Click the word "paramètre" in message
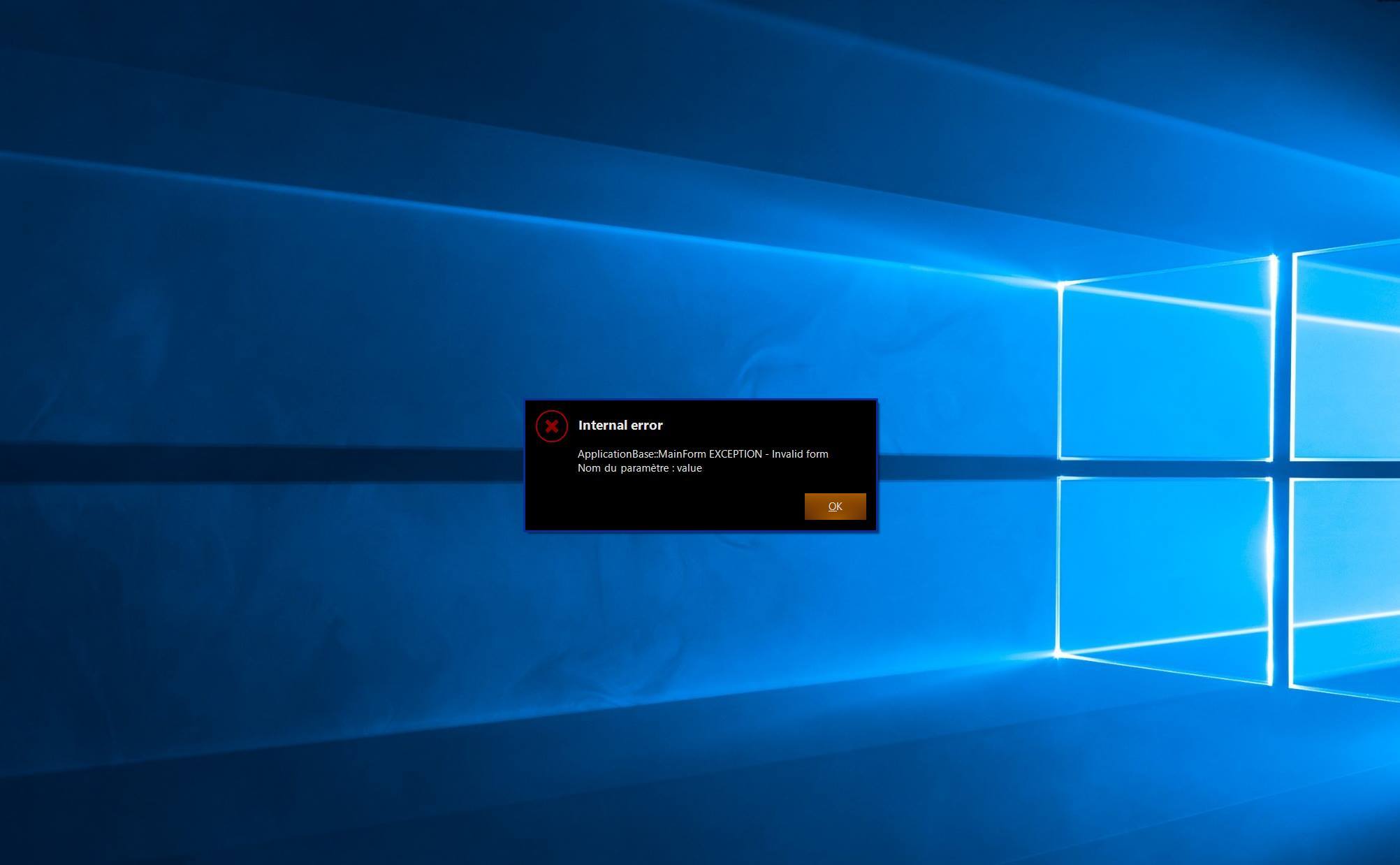This screenshot has width=1400, height=865. [646, 468]
